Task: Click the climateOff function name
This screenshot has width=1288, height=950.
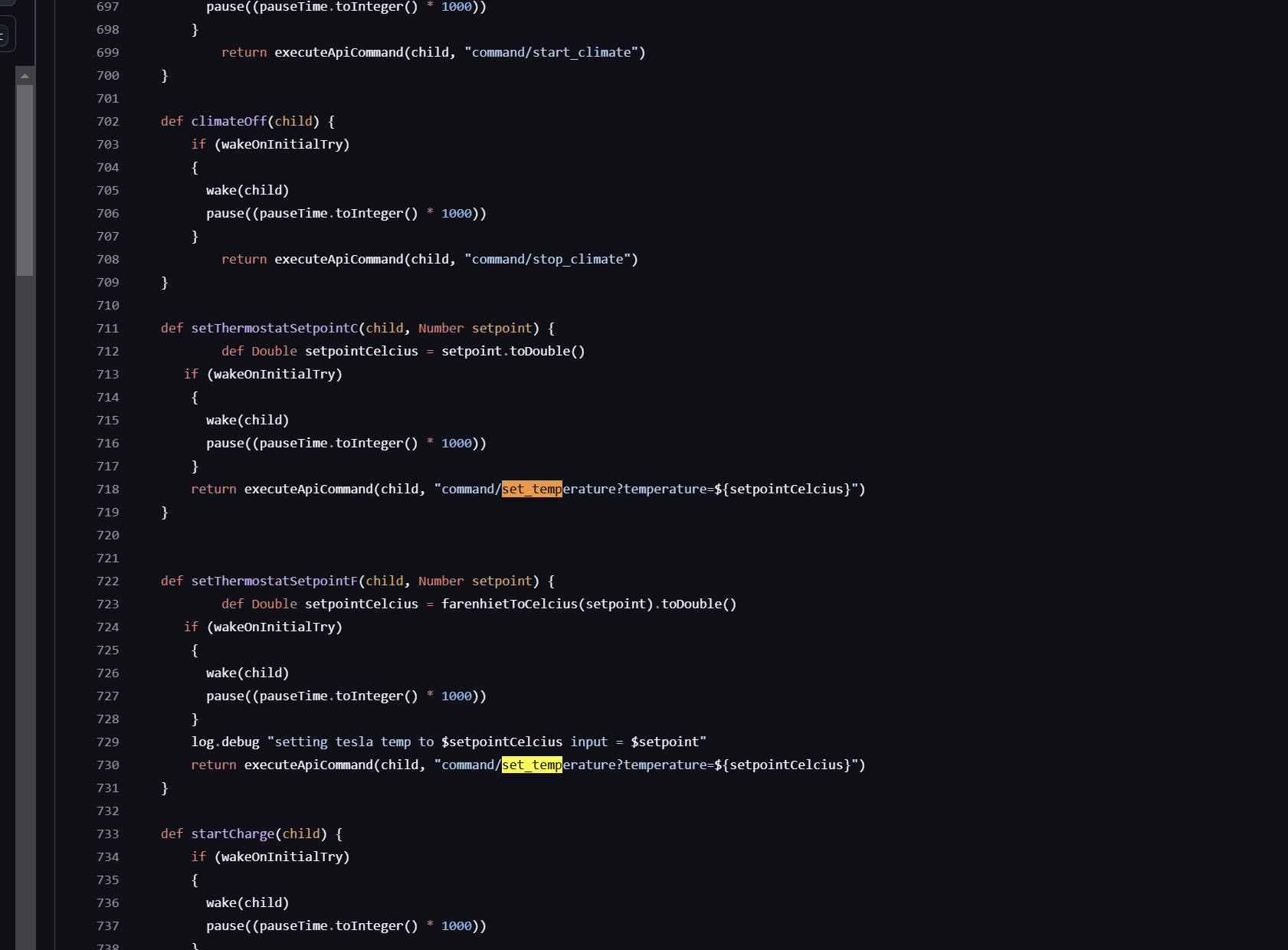Action: [x=229, y=121]
